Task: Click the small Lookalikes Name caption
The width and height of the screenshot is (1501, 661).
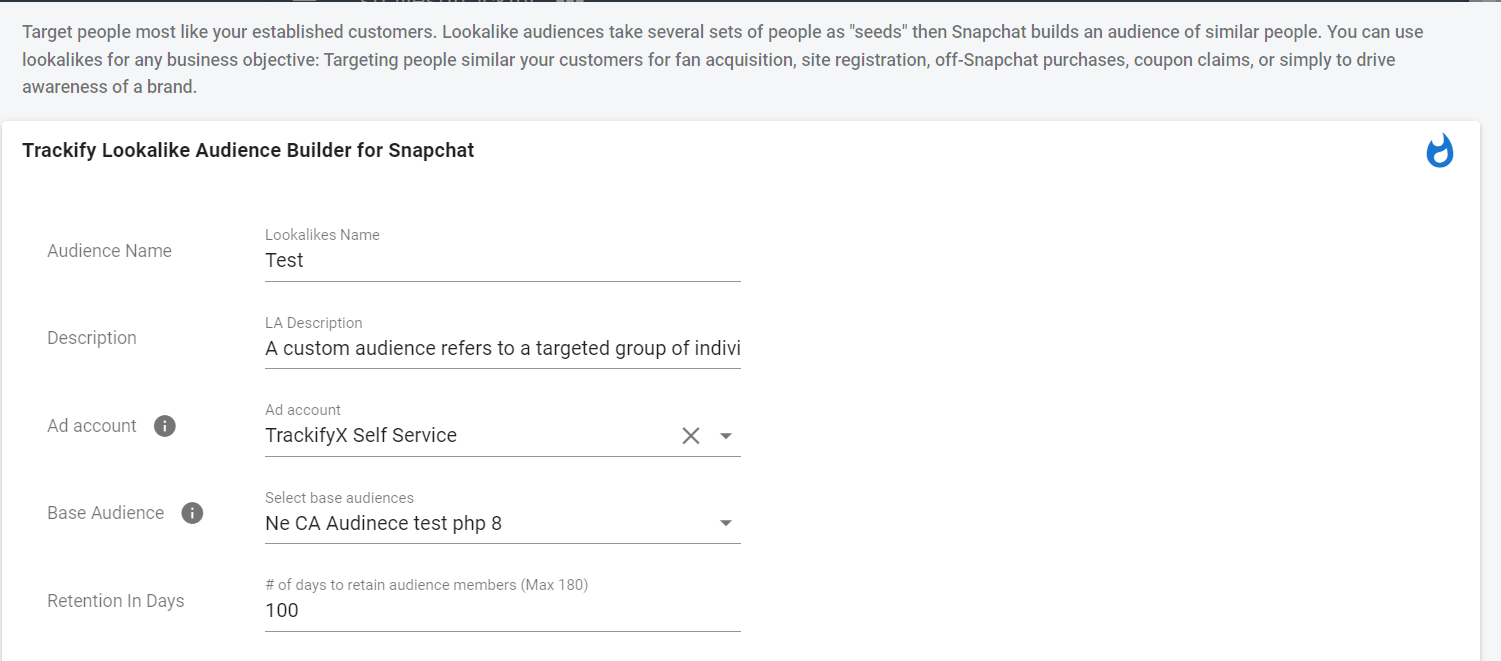Action: tap(322, 235)
